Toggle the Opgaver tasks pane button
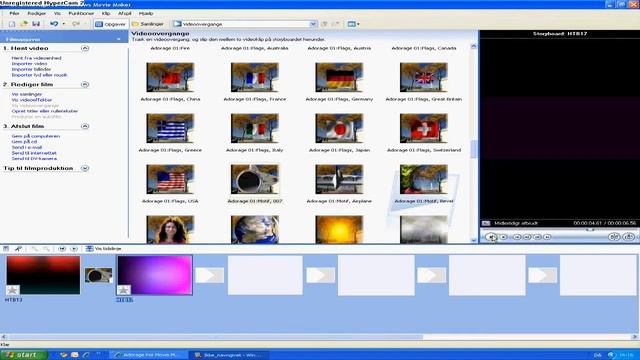Image resolution: width=640 pixels, height=360 pixels. click(x=111, y=24)
